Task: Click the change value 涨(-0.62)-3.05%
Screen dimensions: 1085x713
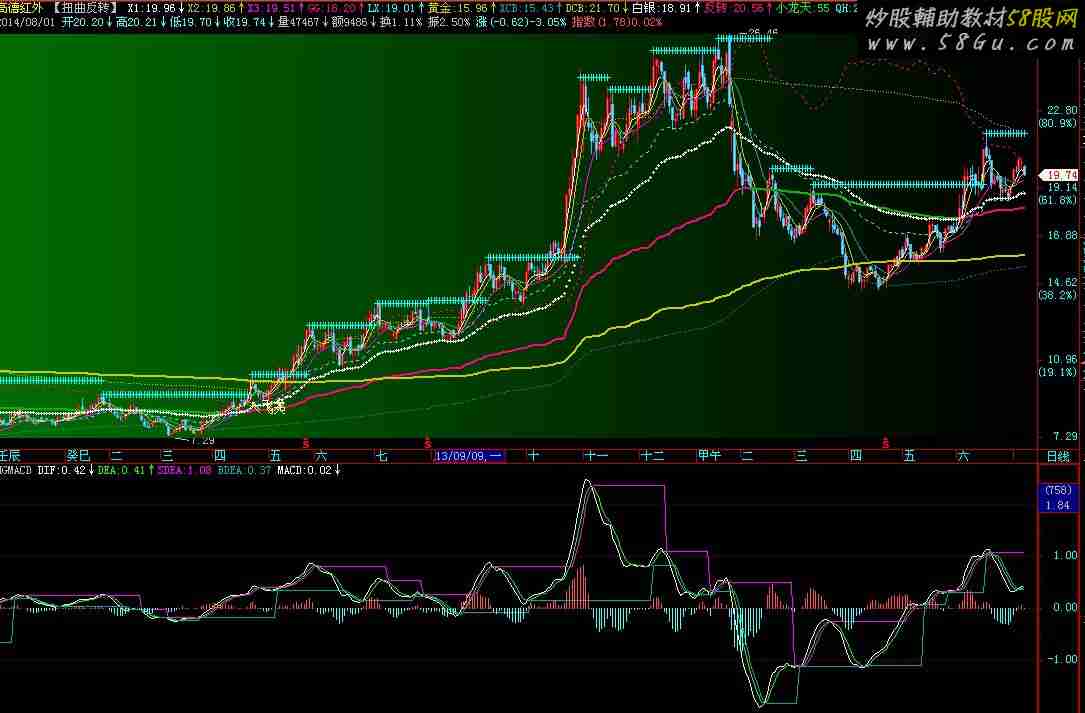Action: click(x=521, y=22)
